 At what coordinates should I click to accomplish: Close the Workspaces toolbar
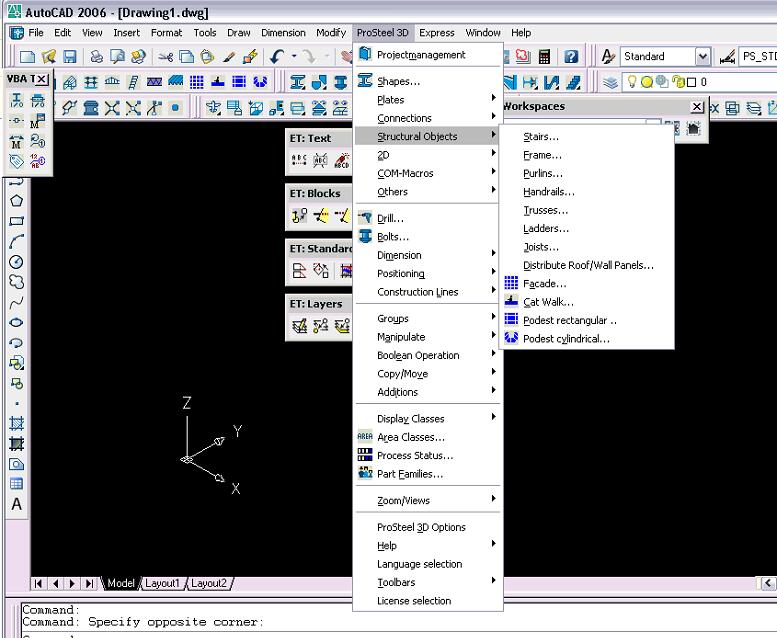[697, 106]
